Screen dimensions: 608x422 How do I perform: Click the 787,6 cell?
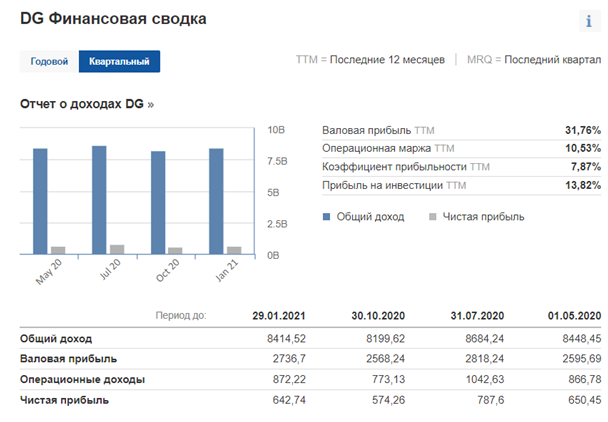coord(491,400)
